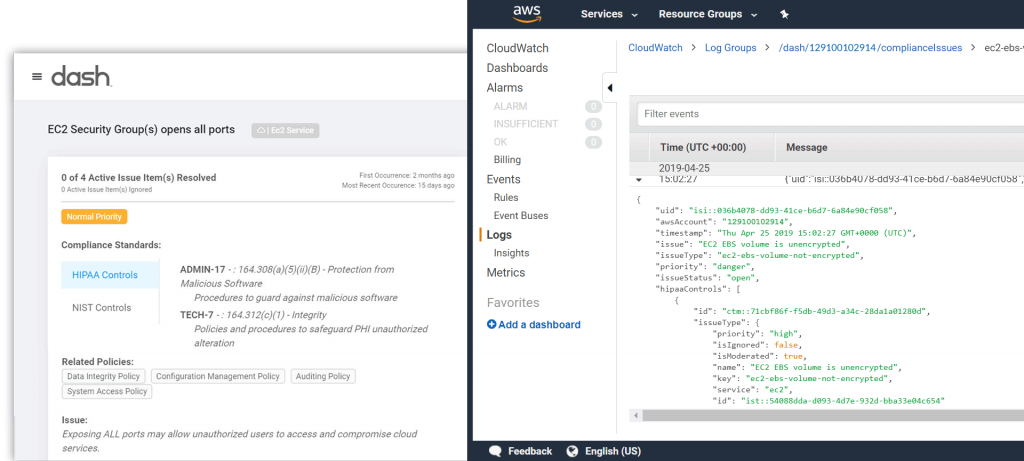Open the dash hamburger menu
This screenshot has width=1024, height=461.
[37, 76]
